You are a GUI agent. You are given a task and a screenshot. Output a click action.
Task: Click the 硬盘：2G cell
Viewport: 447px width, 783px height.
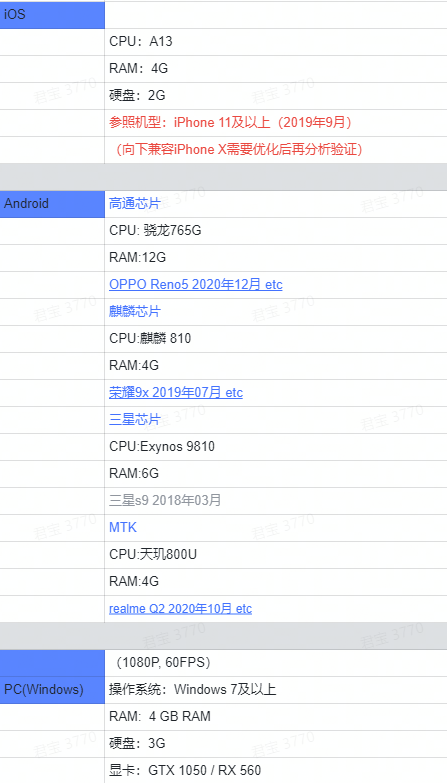click(276, 96)
